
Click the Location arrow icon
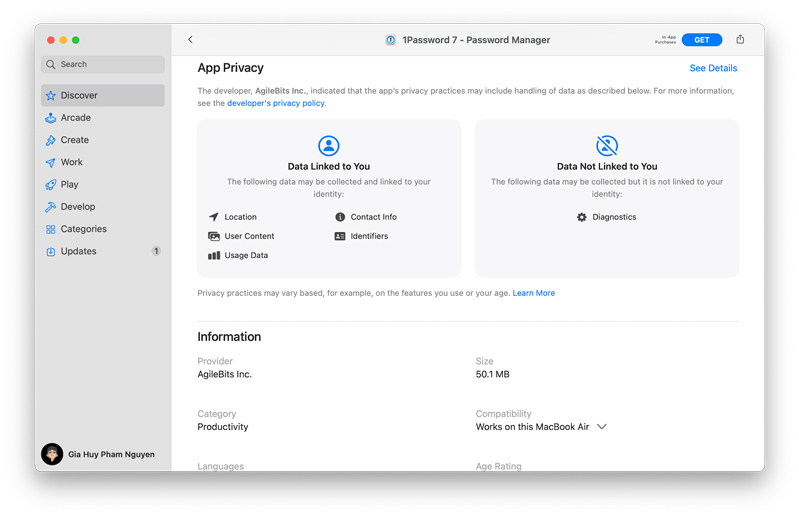tap(214, 217)
